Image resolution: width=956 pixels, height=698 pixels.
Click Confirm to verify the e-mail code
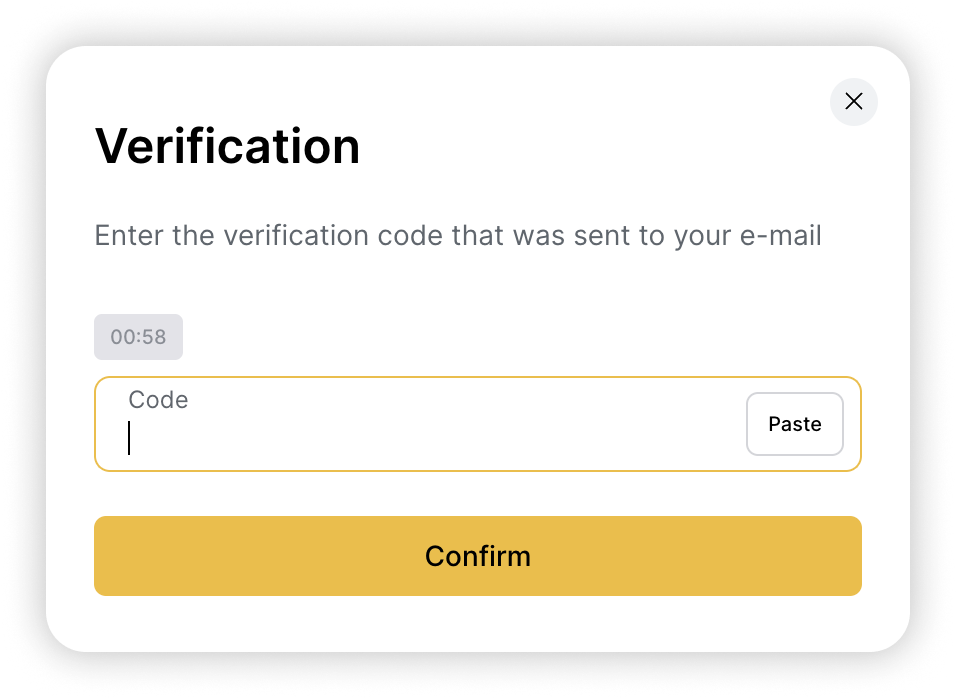click(x=477, y=556)
